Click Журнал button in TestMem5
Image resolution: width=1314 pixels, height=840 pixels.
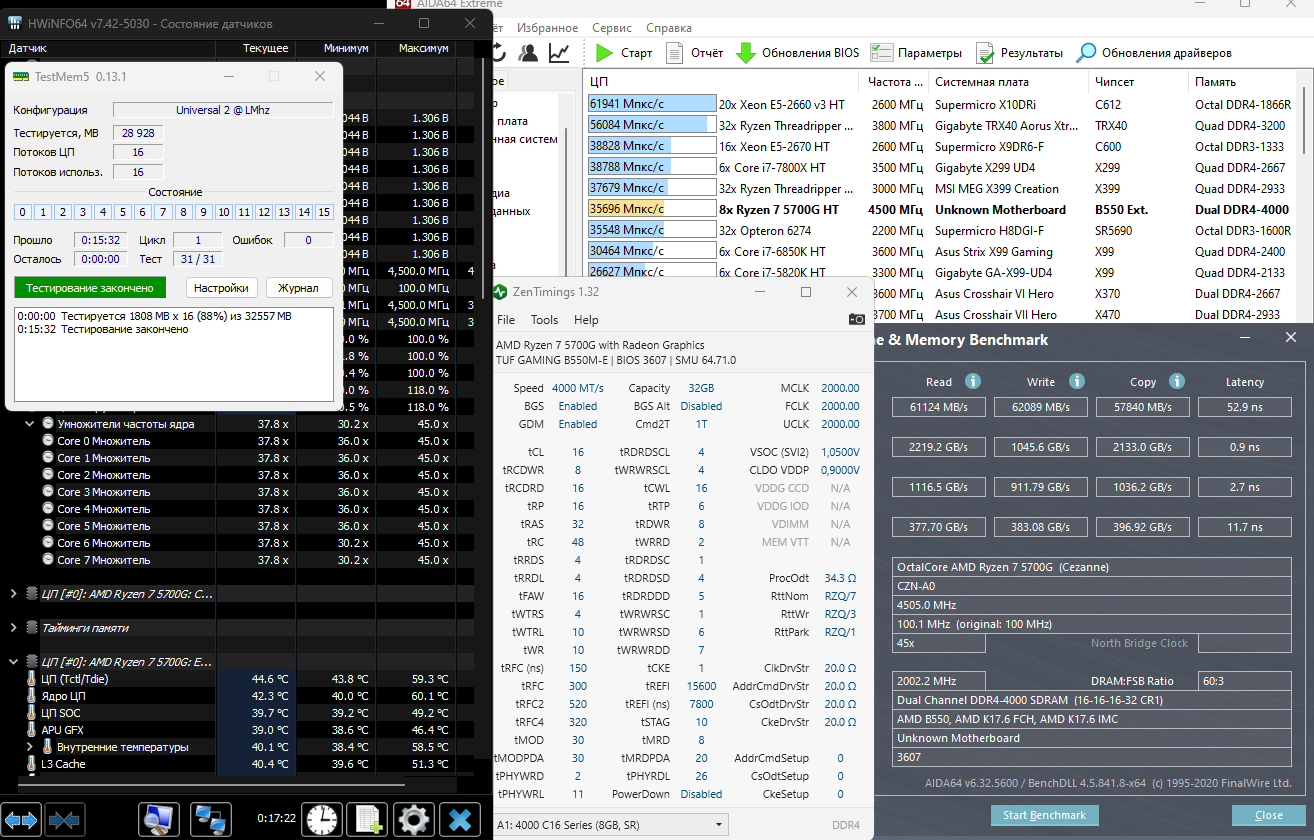pyautogui.click(x=298, y=288)
